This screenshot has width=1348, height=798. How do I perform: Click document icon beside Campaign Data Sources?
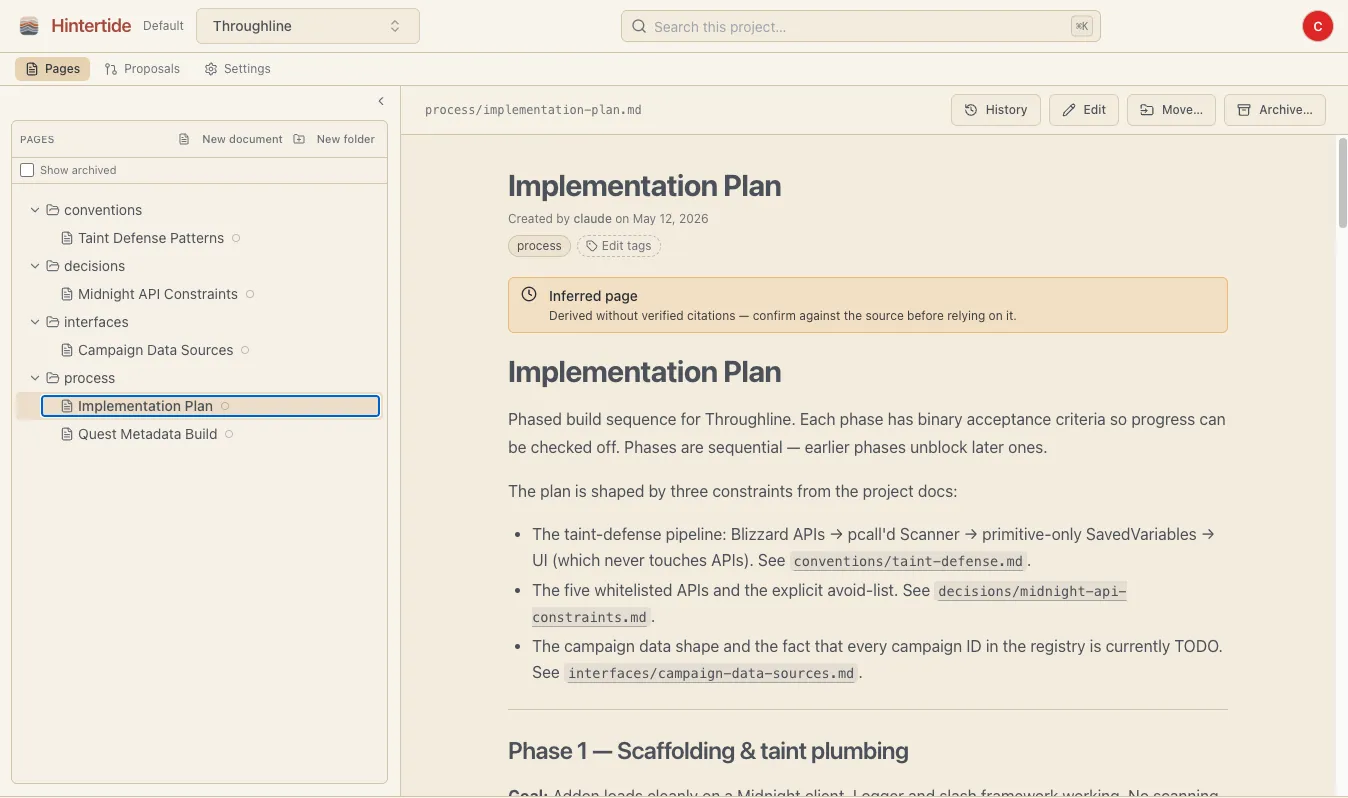point(67,350)
